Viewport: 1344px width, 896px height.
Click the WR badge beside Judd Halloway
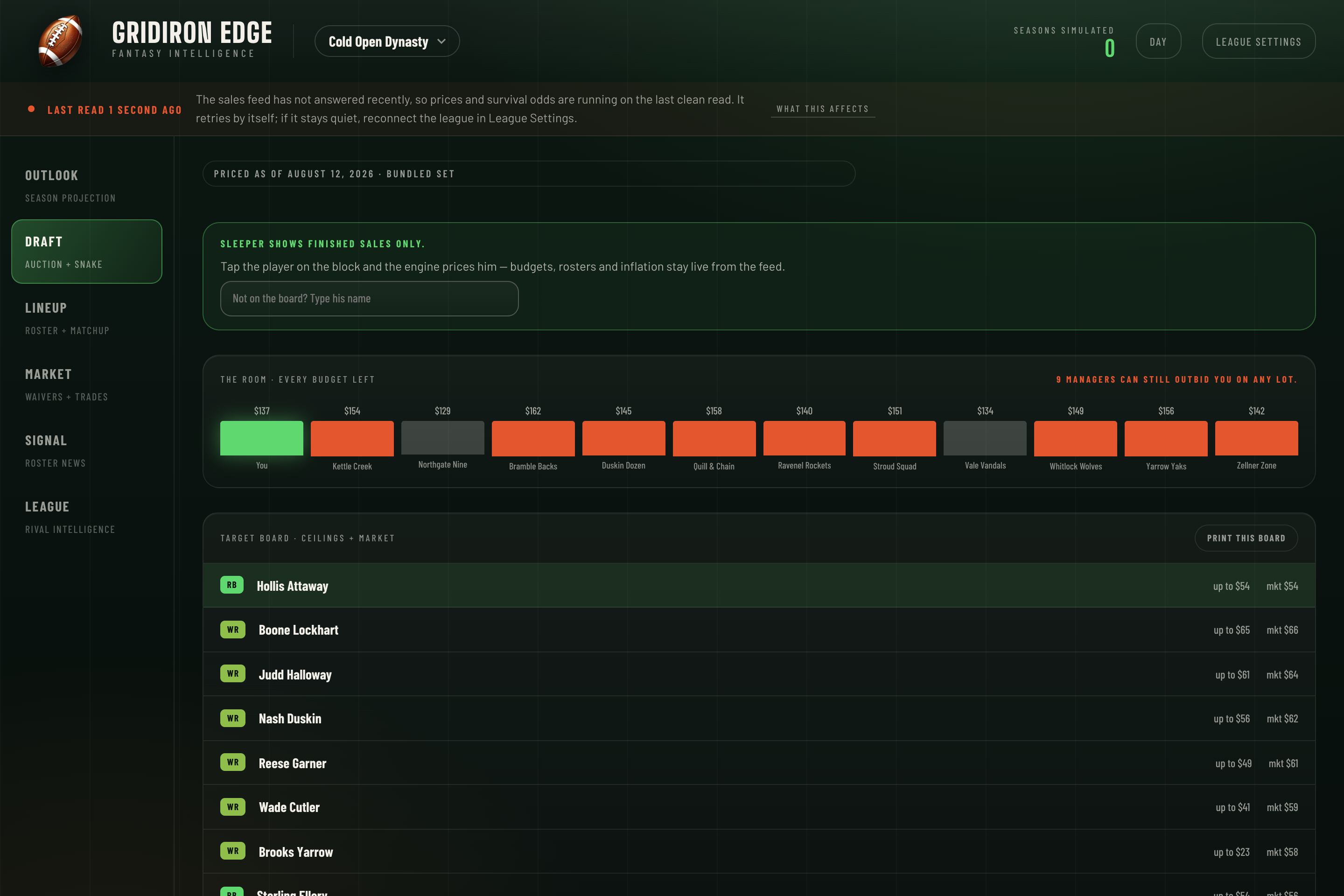232,673
